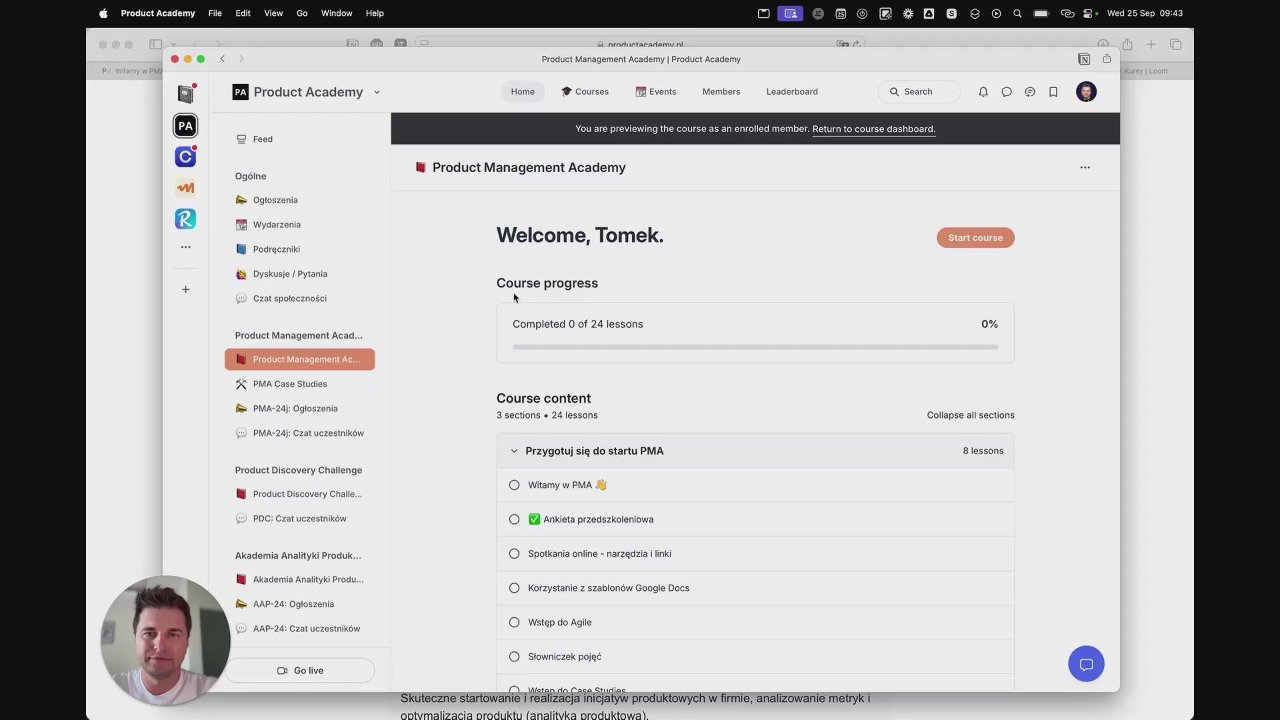This screenshot has height=720, width=1280.
Task: Select Product Management Ac... highlighted sidebar item
Action: pos(299,359)
